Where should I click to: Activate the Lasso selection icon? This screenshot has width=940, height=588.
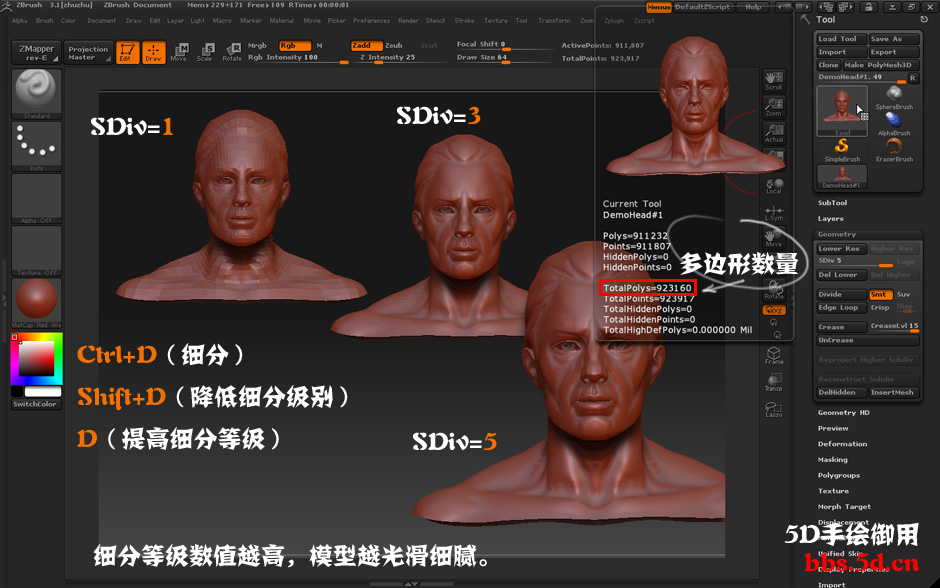click(774, 409)
